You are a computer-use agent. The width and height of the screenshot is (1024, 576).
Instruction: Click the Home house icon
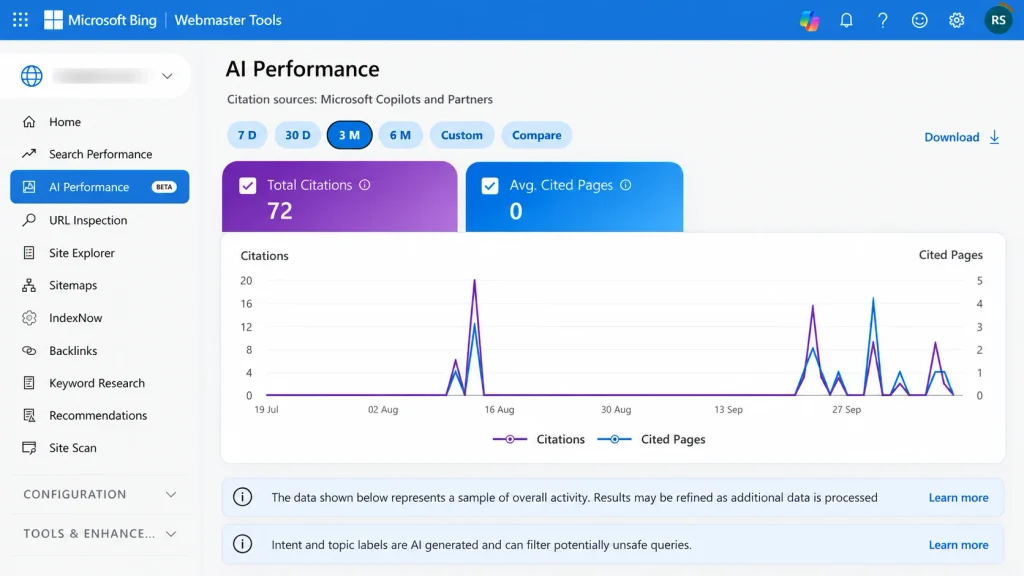click(x=29, y=121)
